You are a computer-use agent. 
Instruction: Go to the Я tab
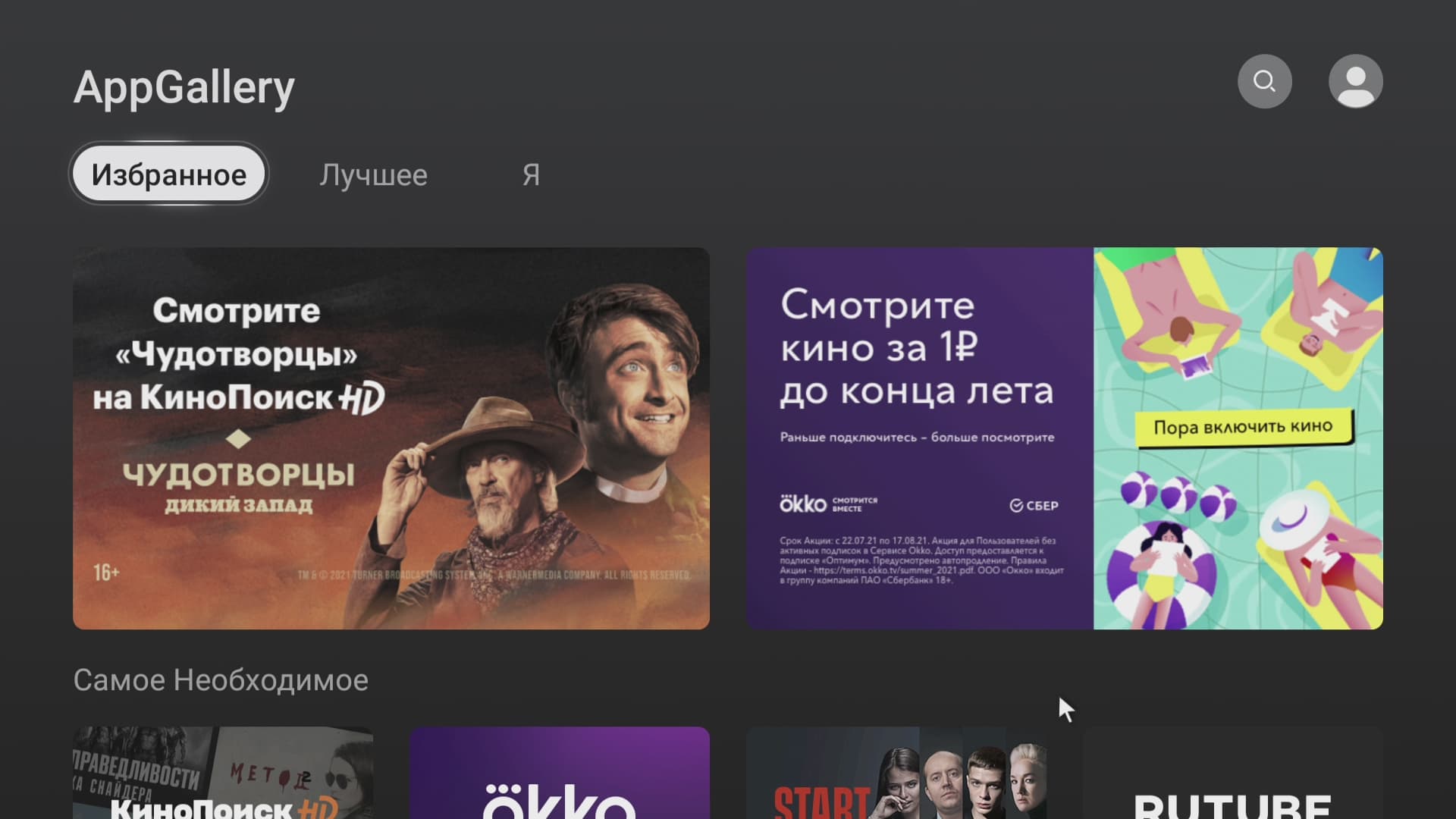531,175
